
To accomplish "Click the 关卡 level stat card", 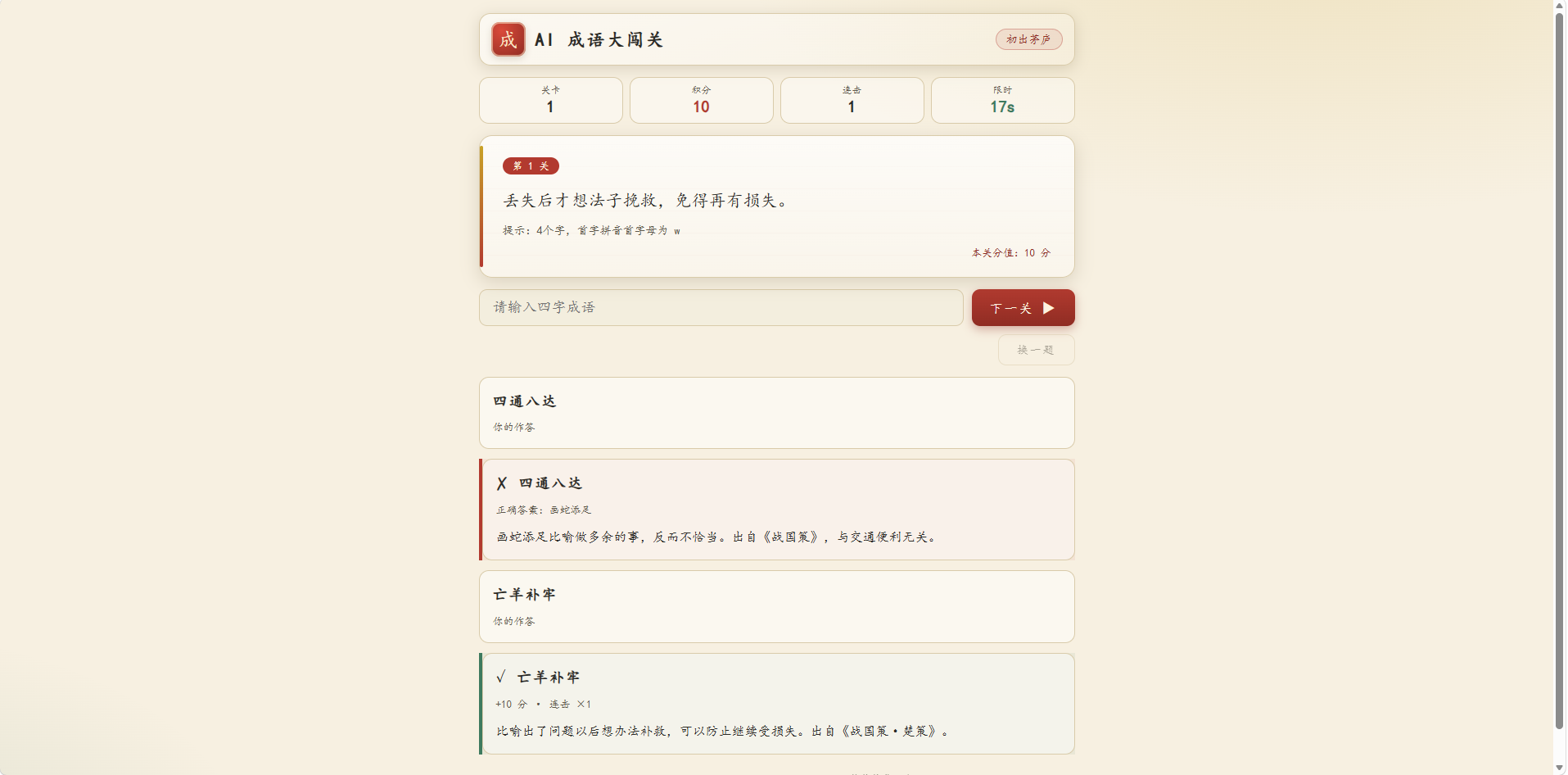I will point(550,100).
